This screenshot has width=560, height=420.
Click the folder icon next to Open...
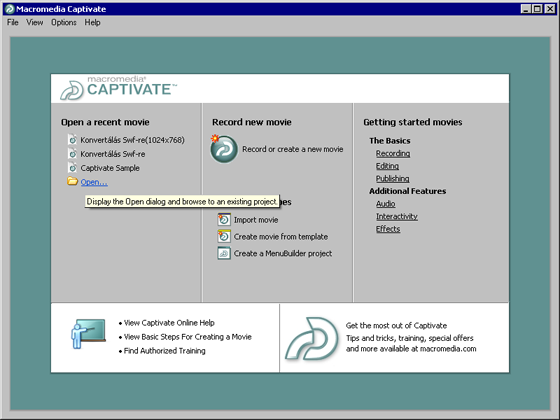pyautogui.click(x=72, y=181)
